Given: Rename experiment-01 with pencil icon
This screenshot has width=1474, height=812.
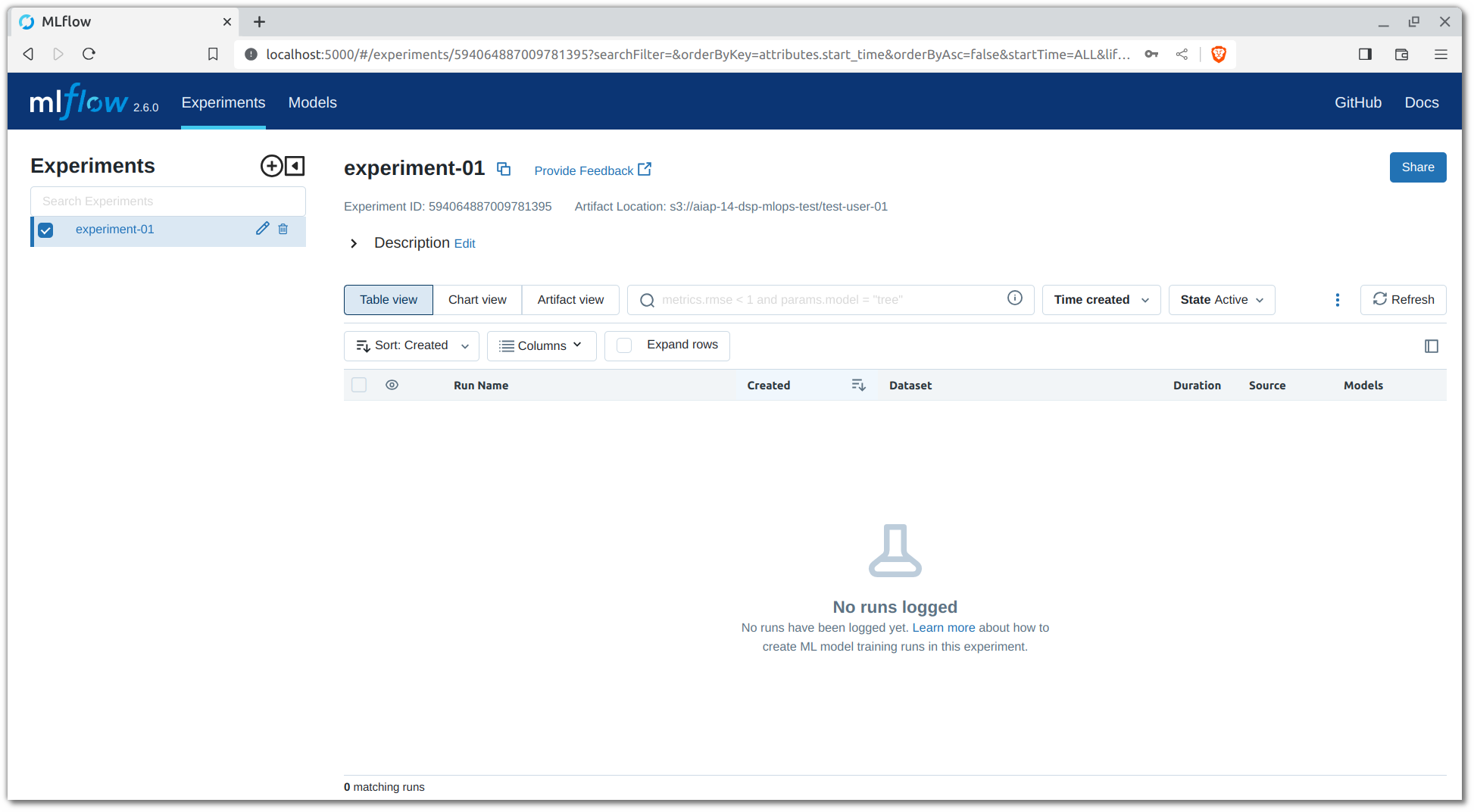Looking at the screenshot, I should click(262, 229).
